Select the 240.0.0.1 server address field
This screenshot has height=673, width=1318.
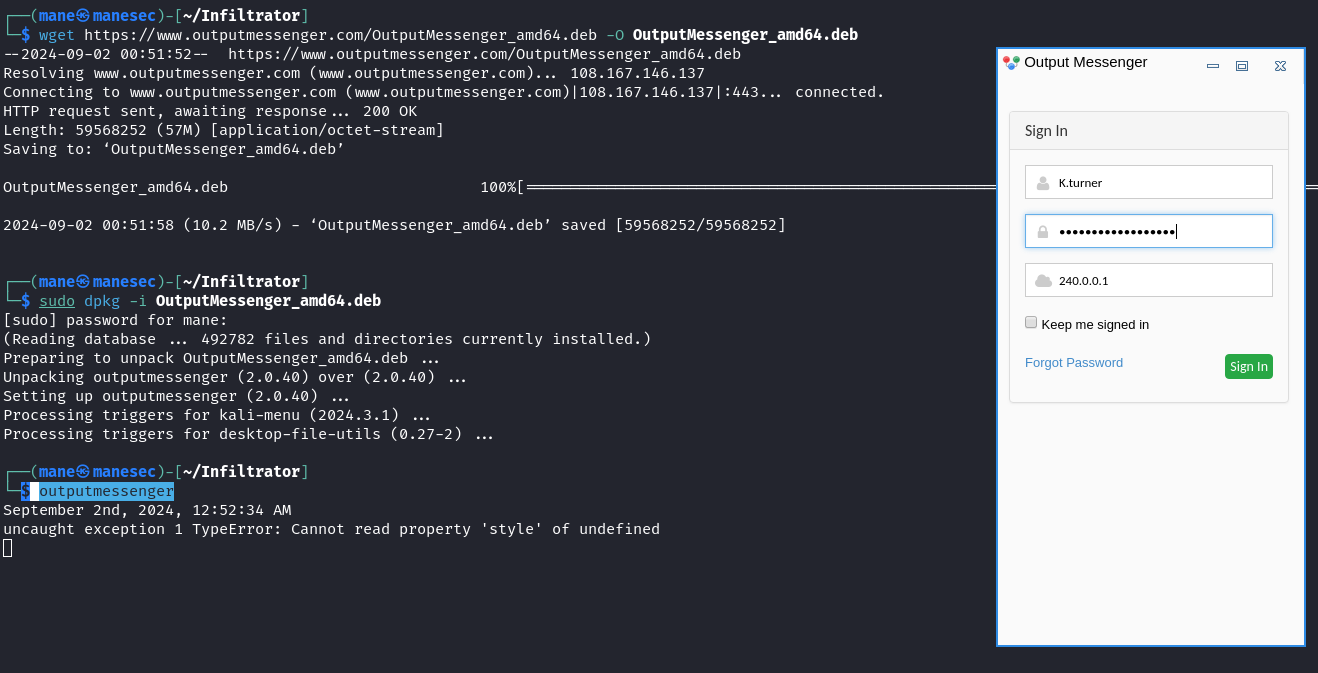tap(1149, 280)
